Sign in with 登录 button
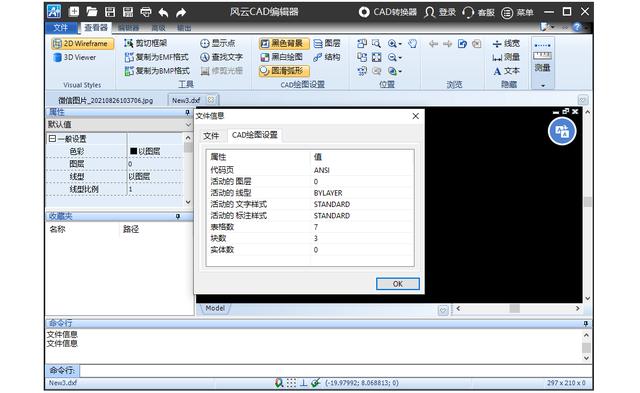 [x=440, y=12]
